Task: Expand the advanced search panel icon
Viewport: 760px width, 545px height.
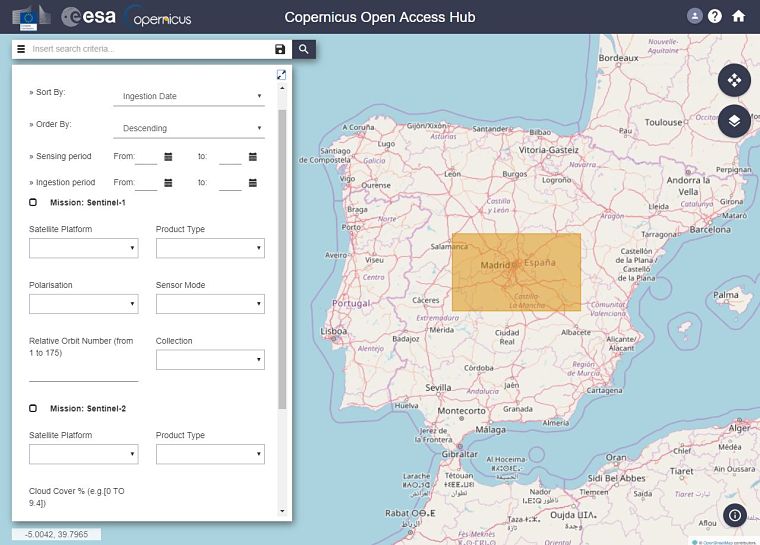Action: tap(282, 75)
